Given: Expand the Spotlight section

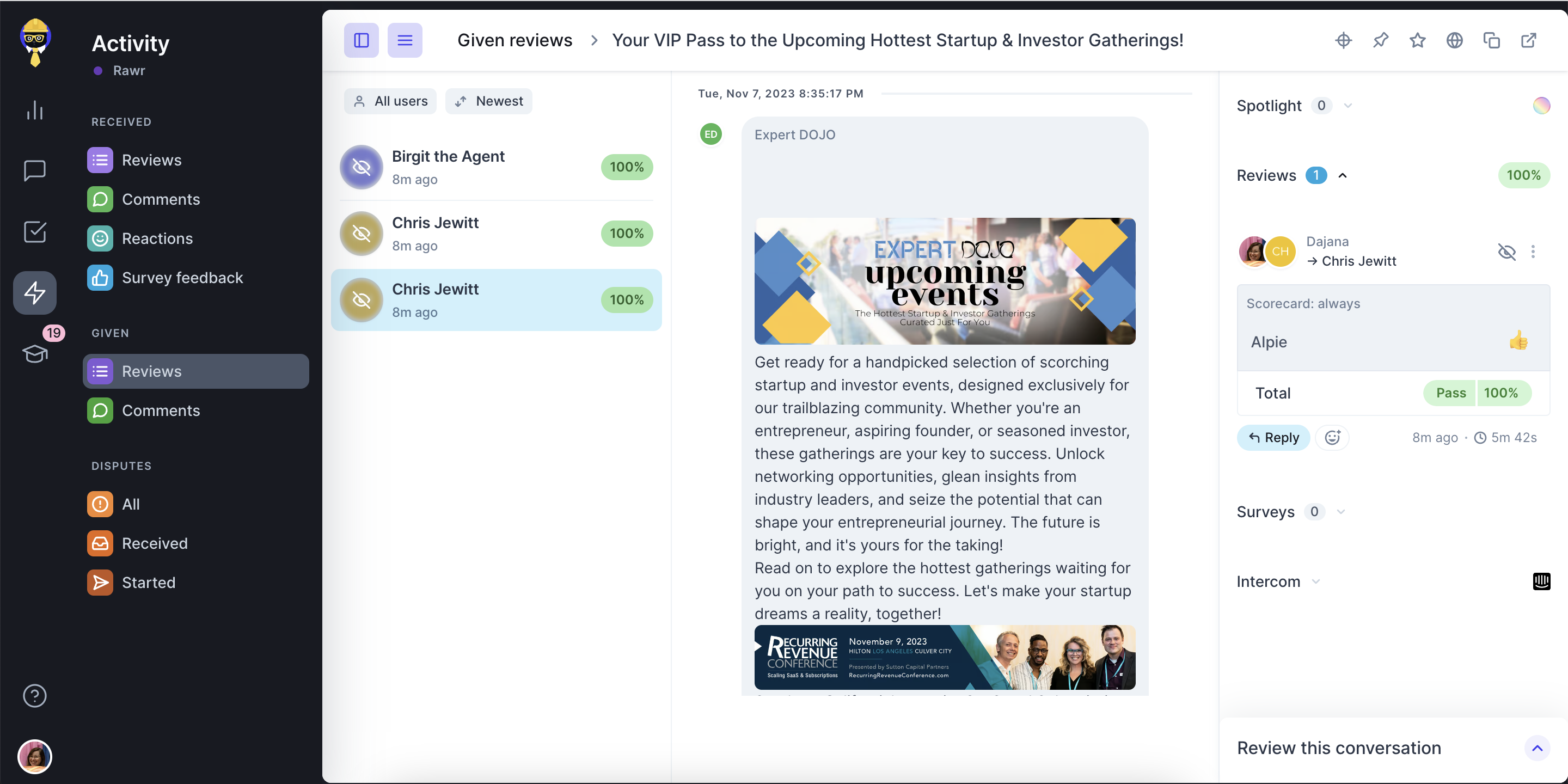Looking at the screenshot, I should click(x=1348, y=106).
